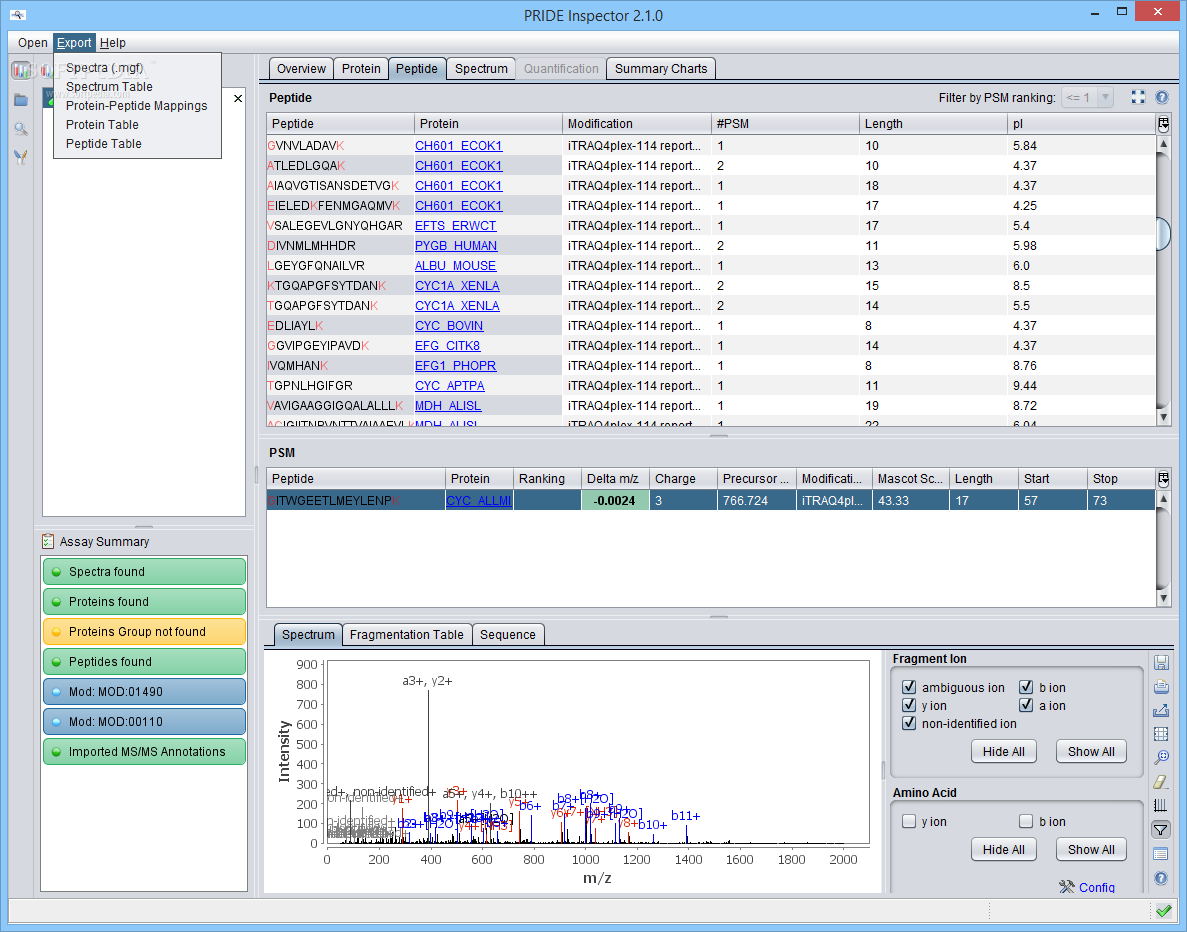This screenshot has width=1187, height=932.
Task: Choose Protein Table from Export menu
Action: 102,124
